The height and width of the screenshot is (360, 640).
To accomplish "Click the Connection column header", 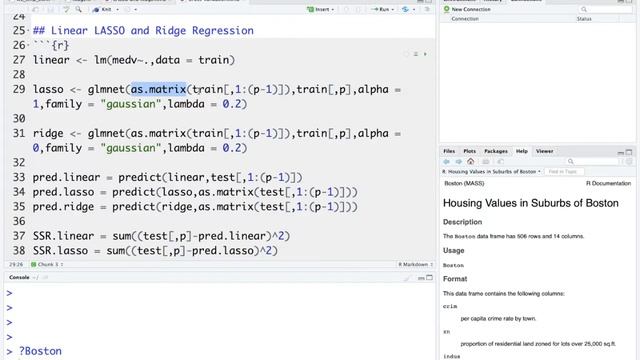I will (465, 19).
